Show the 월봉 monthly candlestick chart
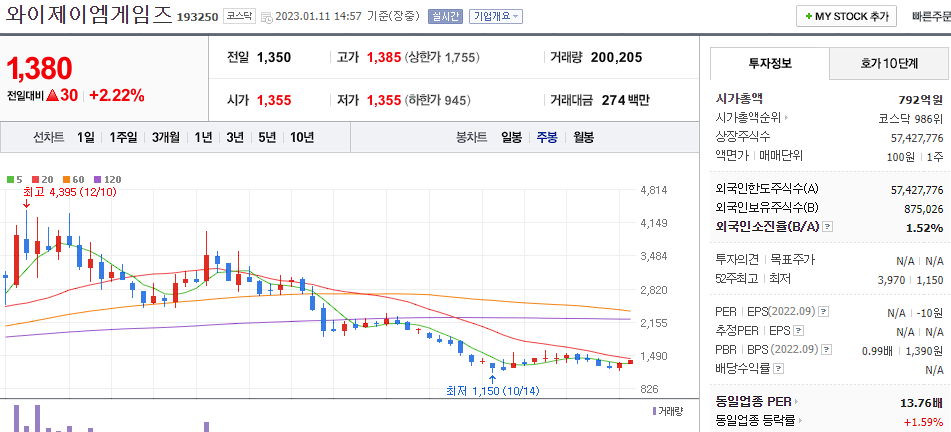 pos(583,137)
